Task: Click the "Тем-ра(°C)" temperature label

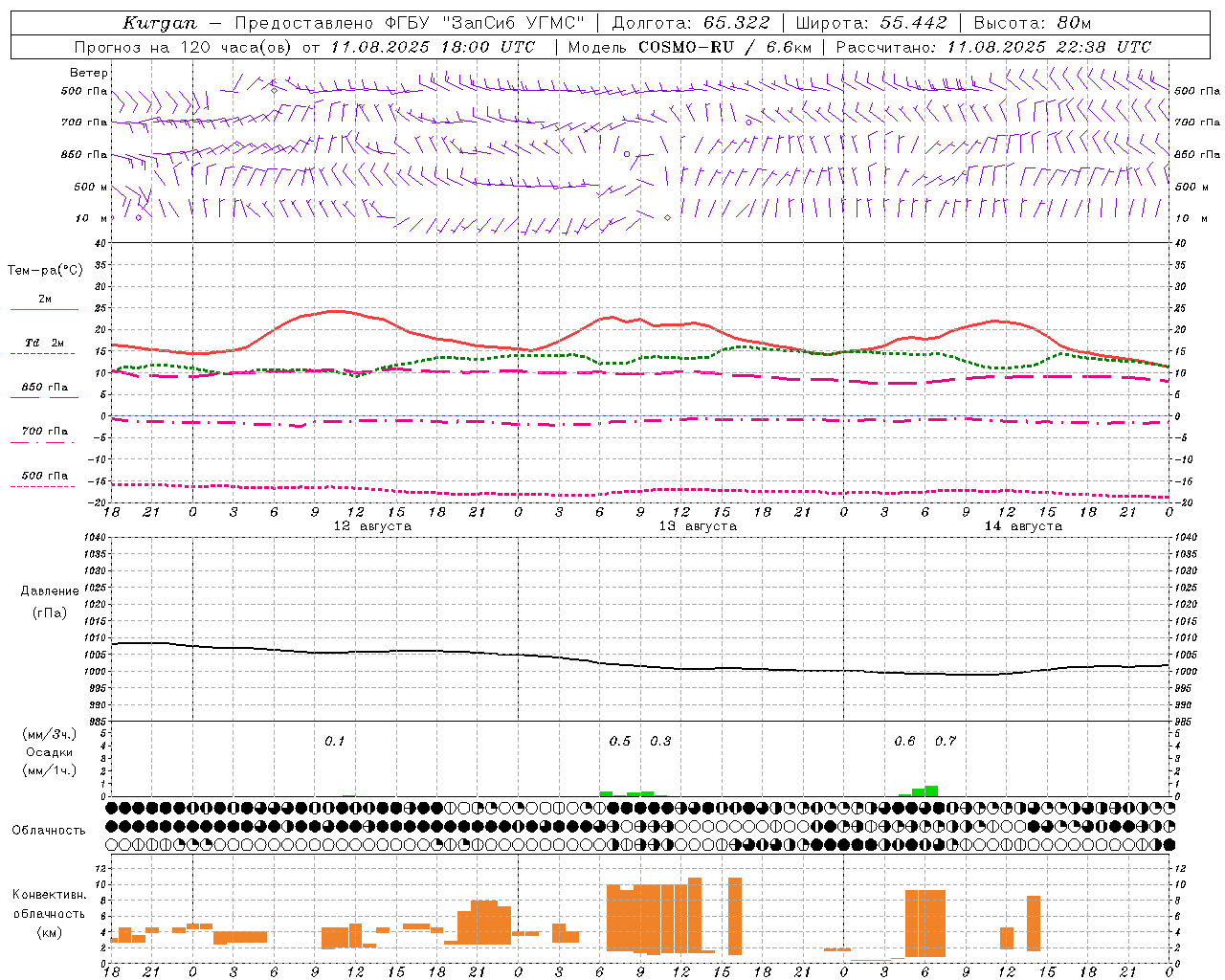Action: 45,271
